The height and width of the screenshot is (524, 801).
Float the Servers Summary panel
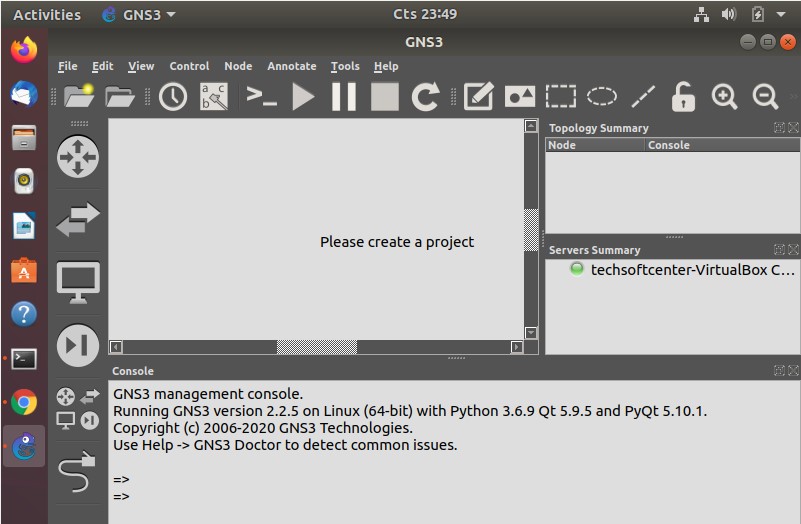779,249
